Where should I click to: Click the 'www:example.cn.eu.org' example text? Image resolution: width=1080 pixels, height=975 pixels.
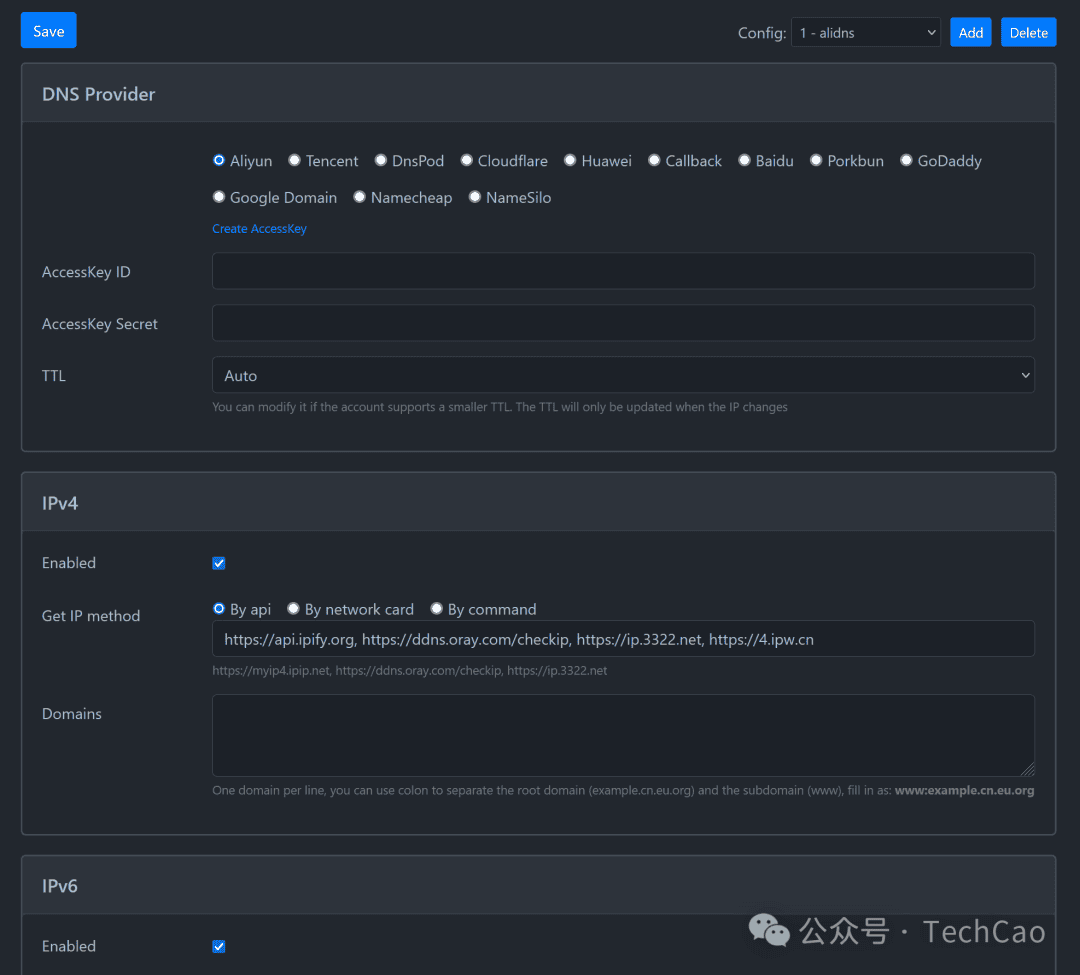click(964, 790)
